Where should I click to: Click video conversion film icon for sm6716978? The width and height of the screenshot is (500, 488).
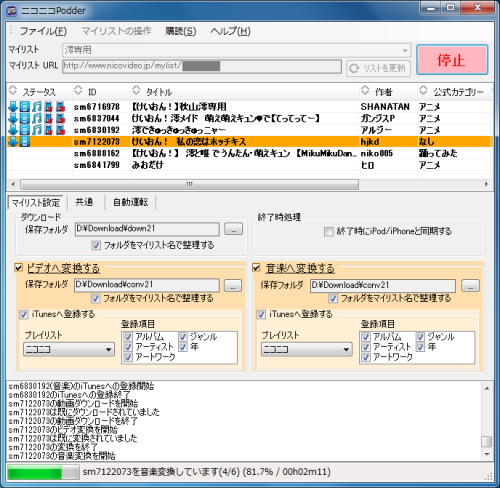25,107
